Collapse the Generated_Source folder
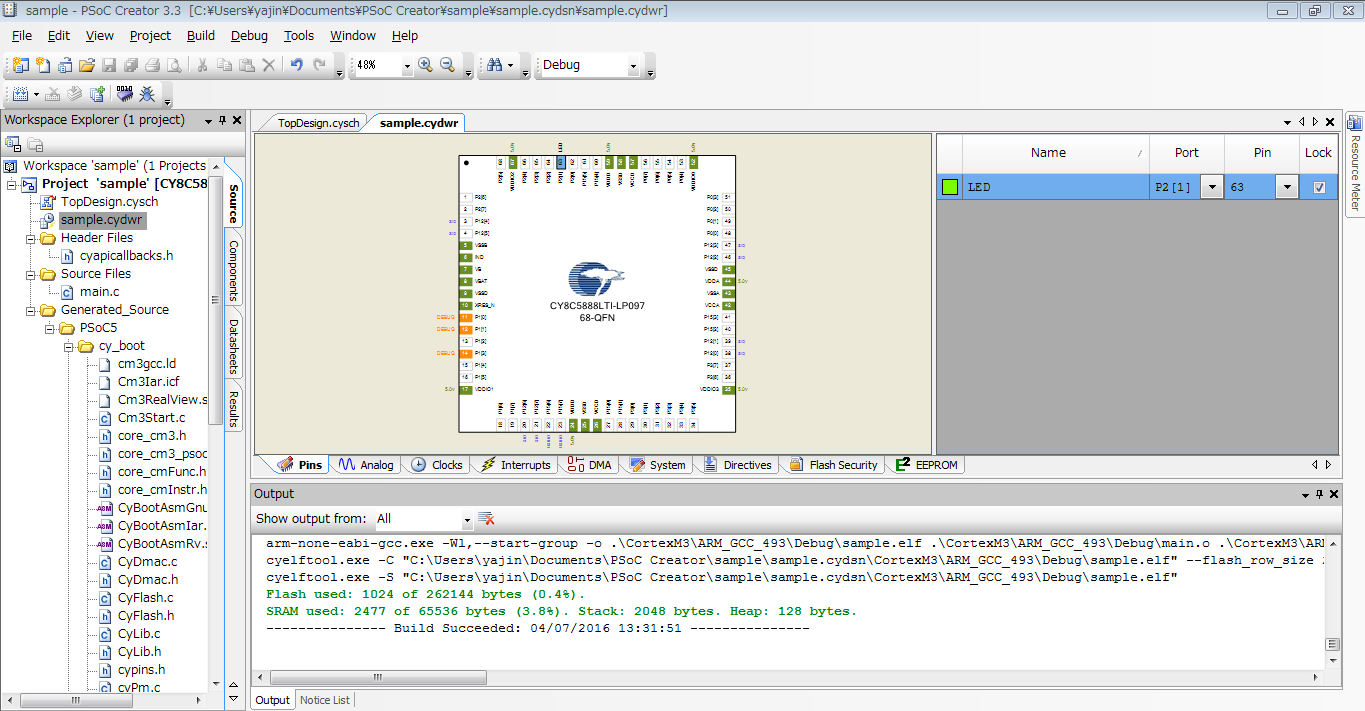This screenshot has width=1365, height=711. (x=31, y=310)
